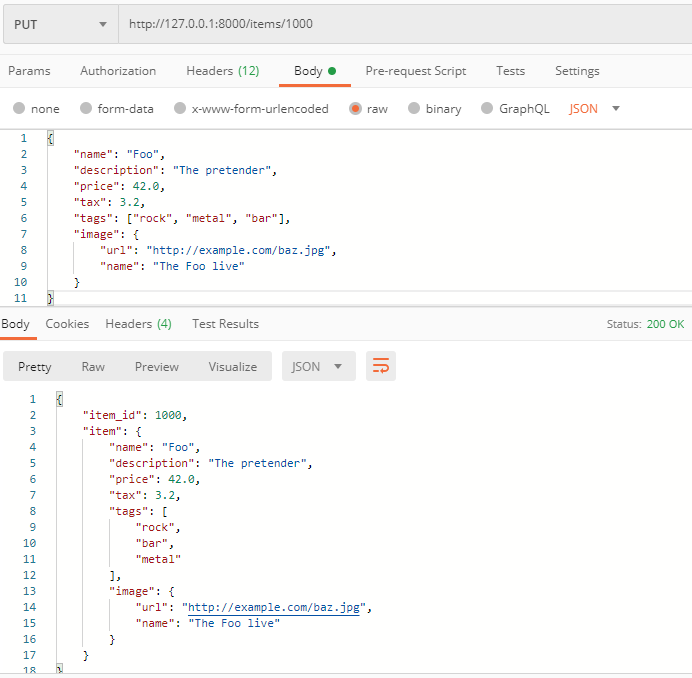Open the Pre-request Script tab
The image size is (692, 678).
[x=415, y=71]
